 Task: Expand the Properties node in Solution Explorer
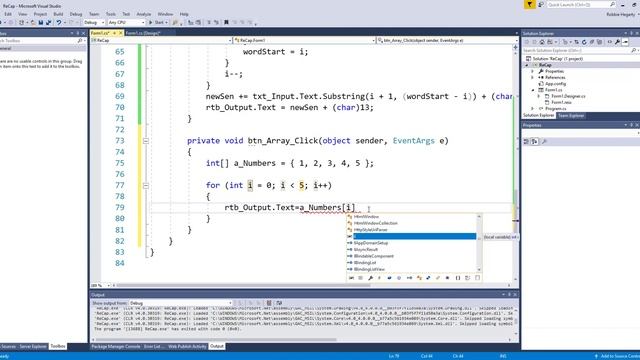pos(532,71)
